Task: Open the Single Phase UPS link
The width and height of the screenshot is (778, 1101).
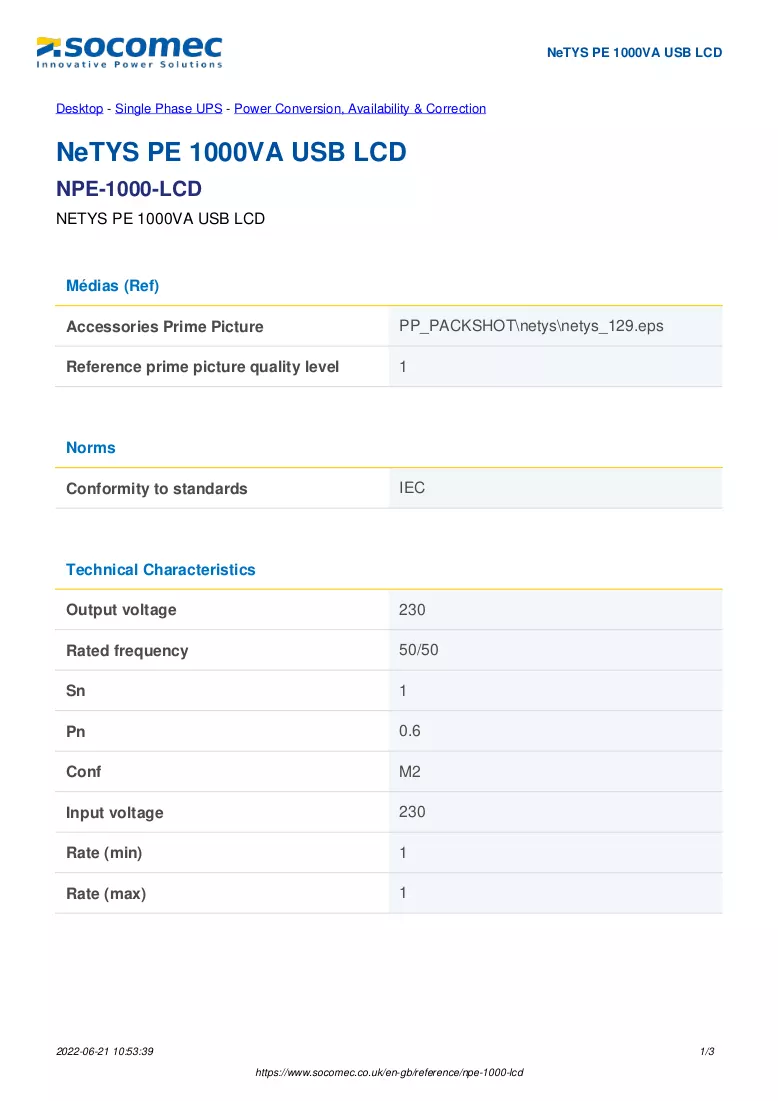Action: pos(169,109)
